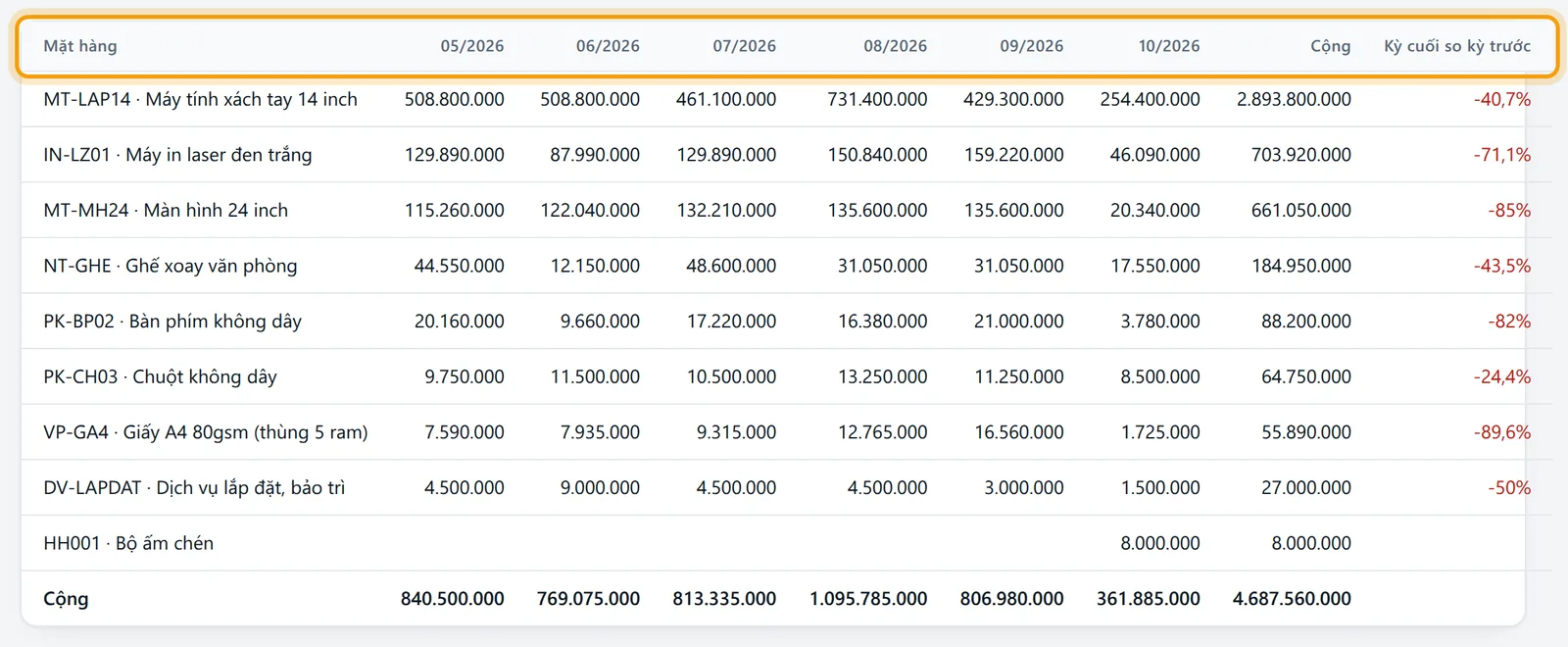Click the 10/2026 column header
Image resolution: width=1568 pixels, height=647 pixels.
[1169, 46]
